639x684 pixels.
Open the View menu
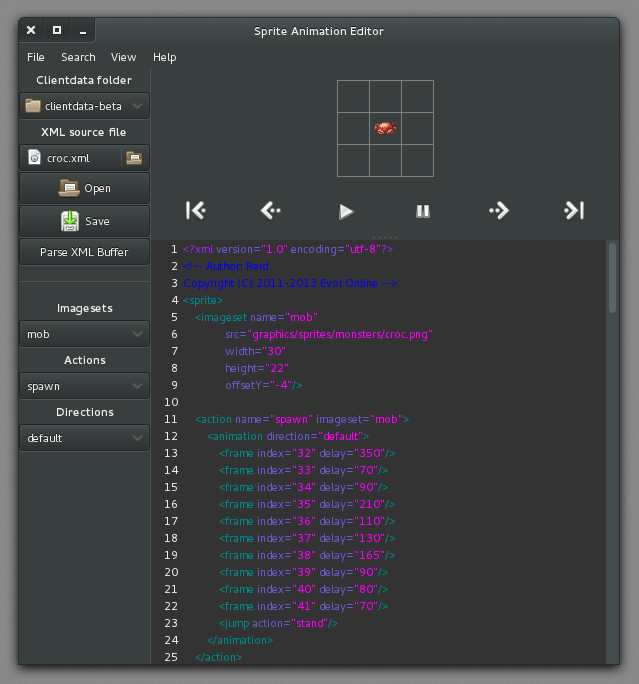(x=124, y=57)
